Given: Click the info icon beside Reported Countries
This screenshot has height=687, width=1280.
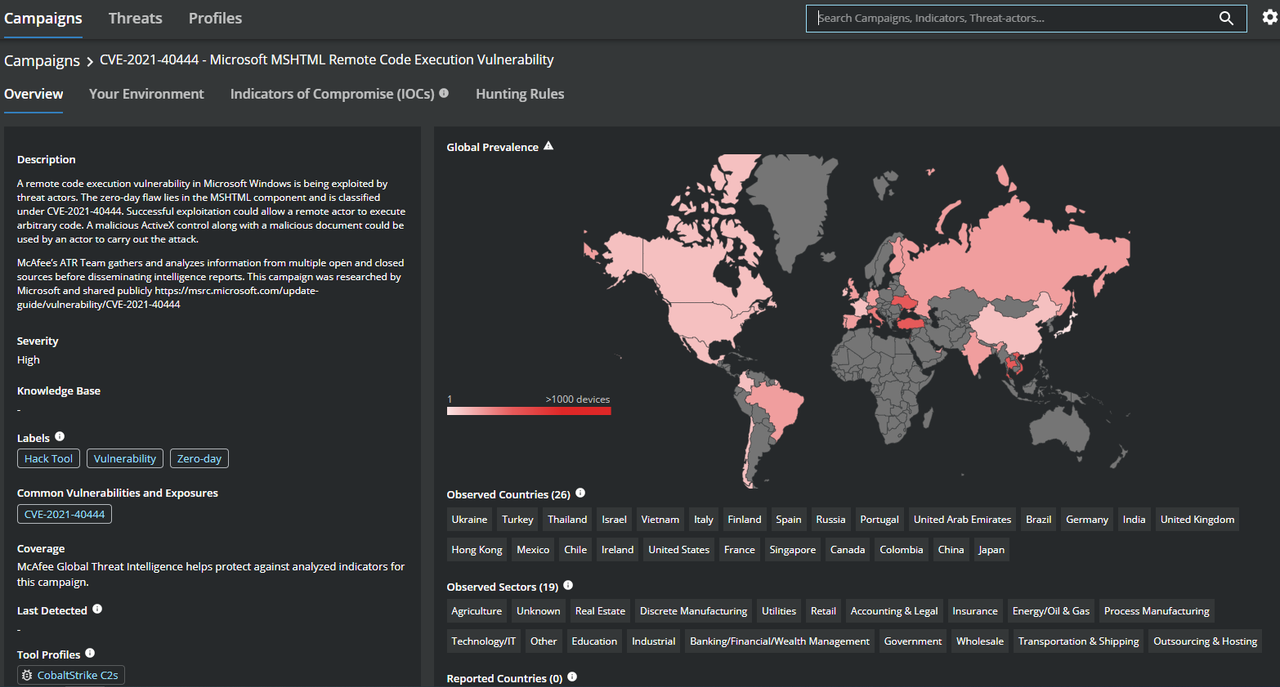Looking at the screenshot, I should tap(572, 677).
